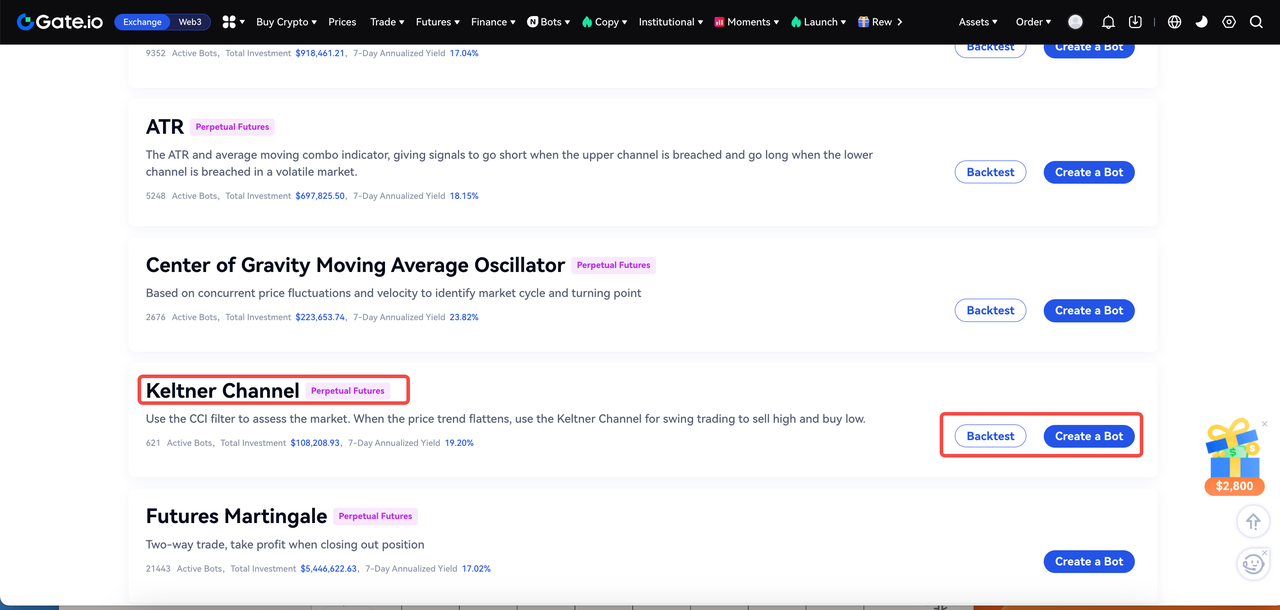Open the notifications bell

tap(1108, 22)
